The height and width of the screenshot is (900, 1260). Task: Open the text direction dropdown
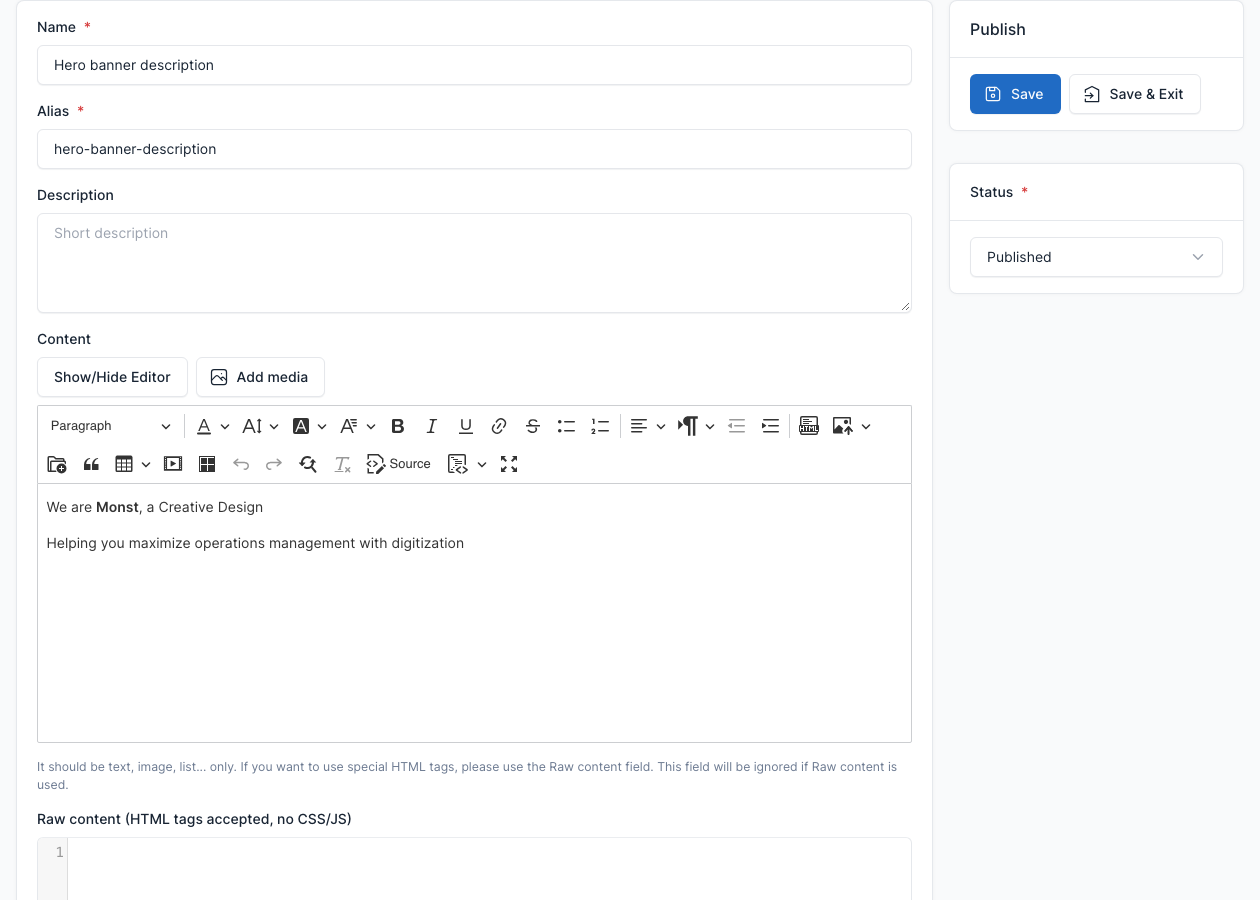click(x=696, y=426)
